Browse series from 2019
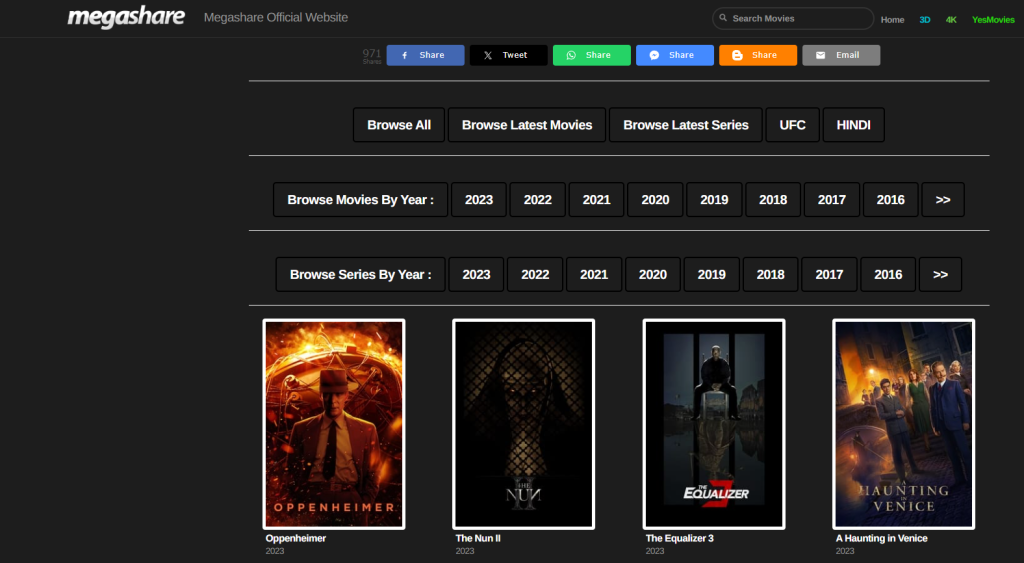The height and width of the screenshot is (563, 1024). pyautogui.click(x=711, y=274)
